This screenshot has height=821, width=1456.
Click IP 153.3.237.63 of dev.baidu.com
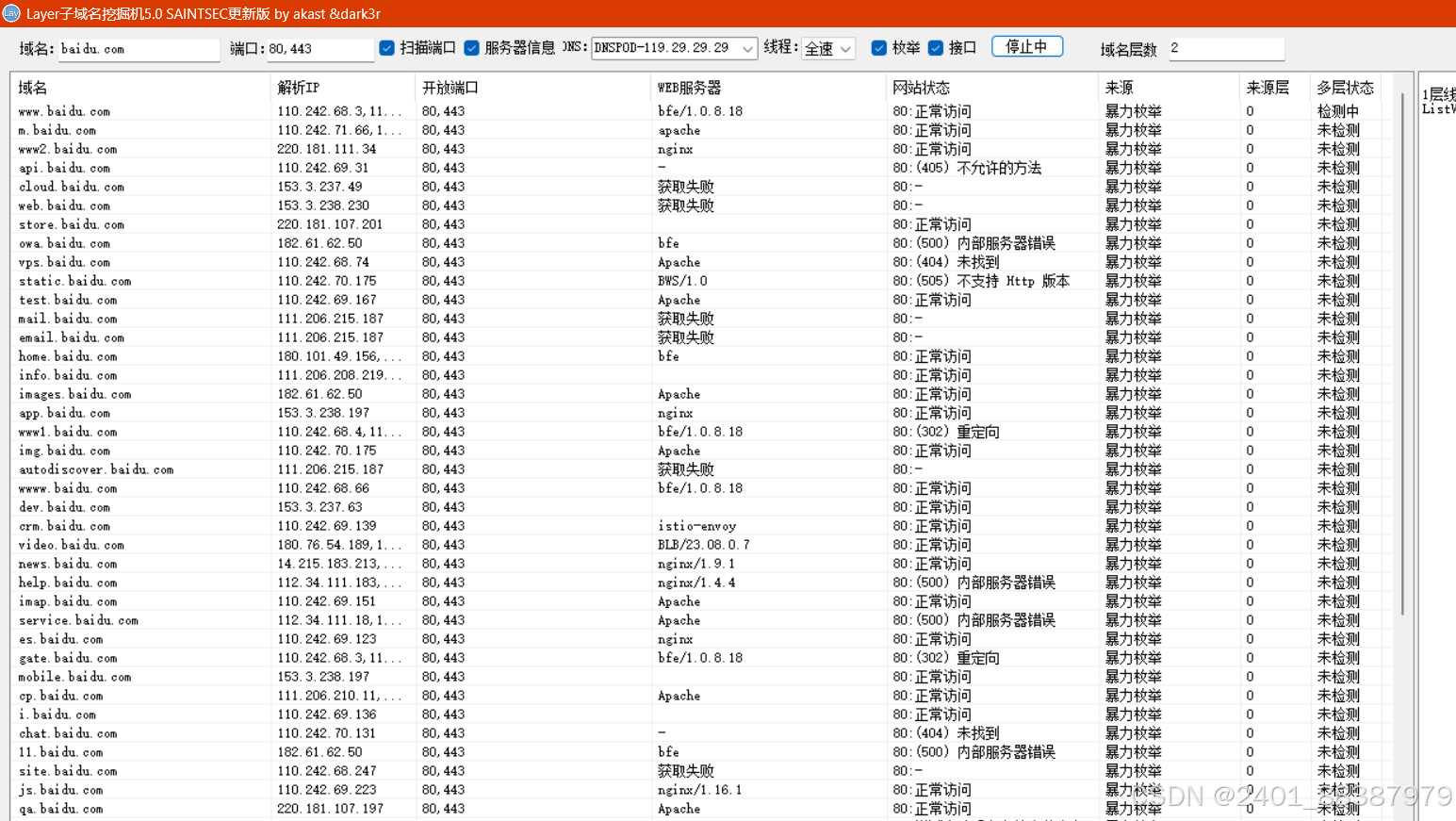[x=319, y=507]
